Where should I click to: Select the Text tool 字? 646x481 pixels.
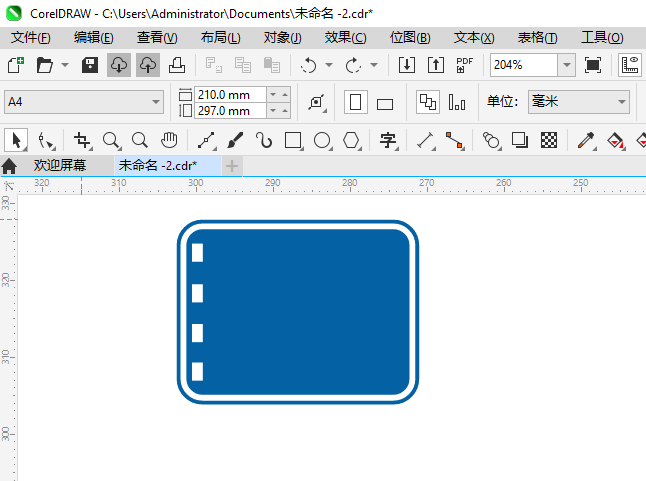coord(389,140)
